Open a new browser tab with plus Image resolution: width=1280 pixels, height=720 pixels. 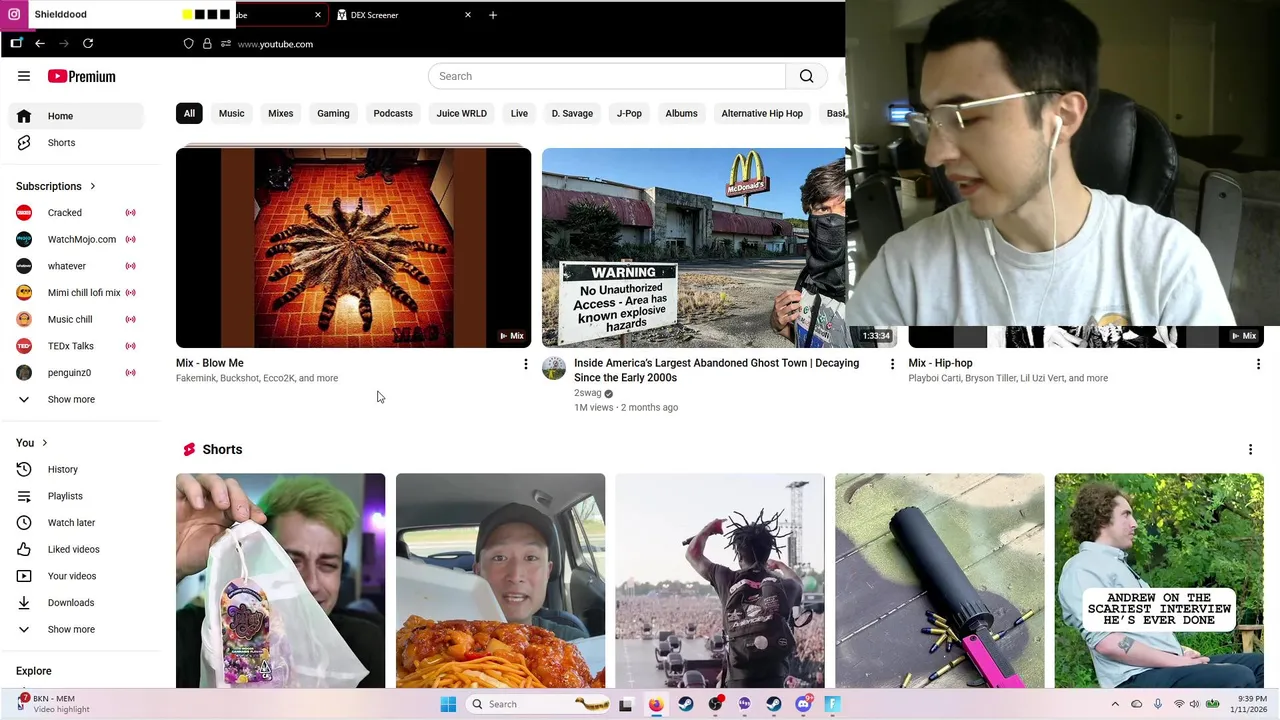[x=492, y=15]
